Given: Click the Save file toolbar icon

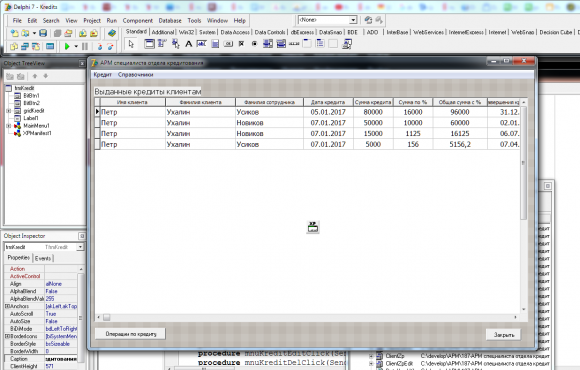Looking at the screenshot, I should click(x=43, y=33).
